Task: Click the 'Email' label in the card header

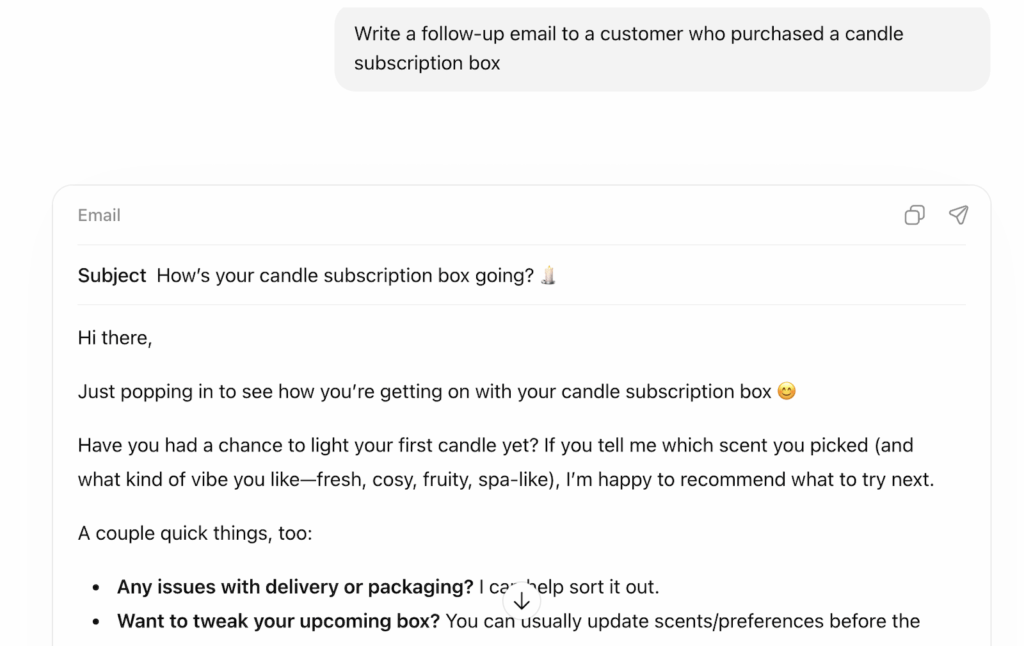Action: tap(99, 215)
